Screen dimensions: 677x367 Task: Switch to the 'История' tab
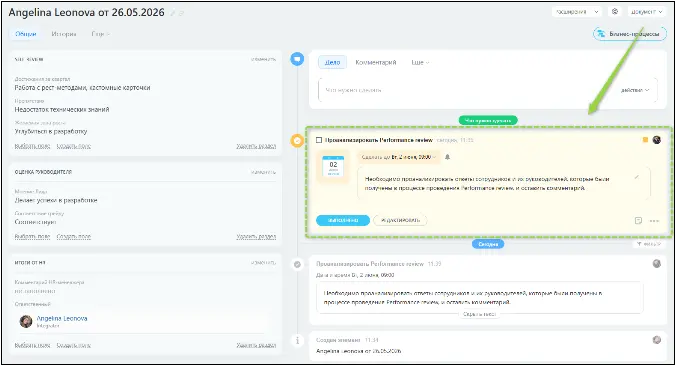(64, 34)
